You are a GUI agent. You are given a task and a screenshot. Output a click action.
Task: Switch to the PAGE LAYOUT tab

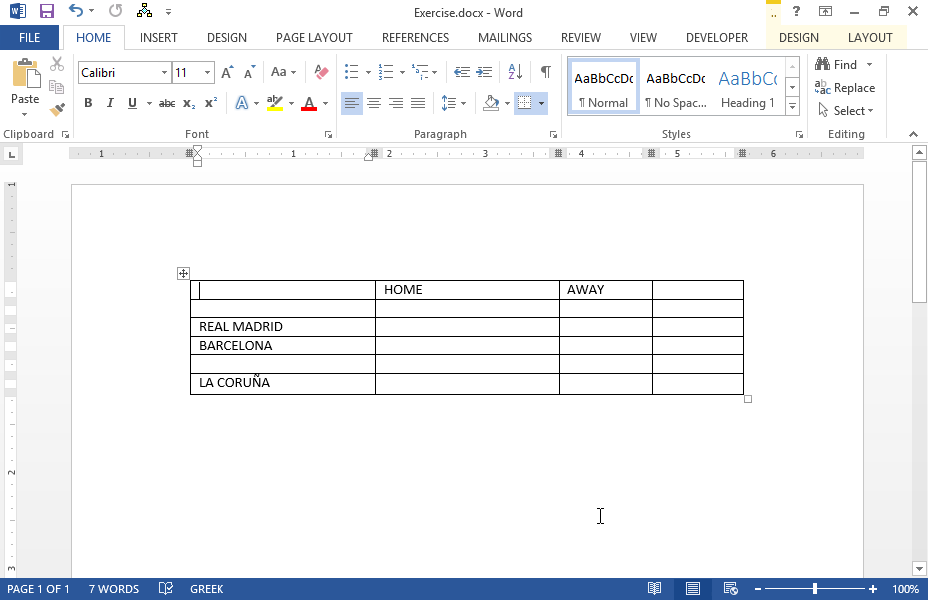tap(314, 38)
